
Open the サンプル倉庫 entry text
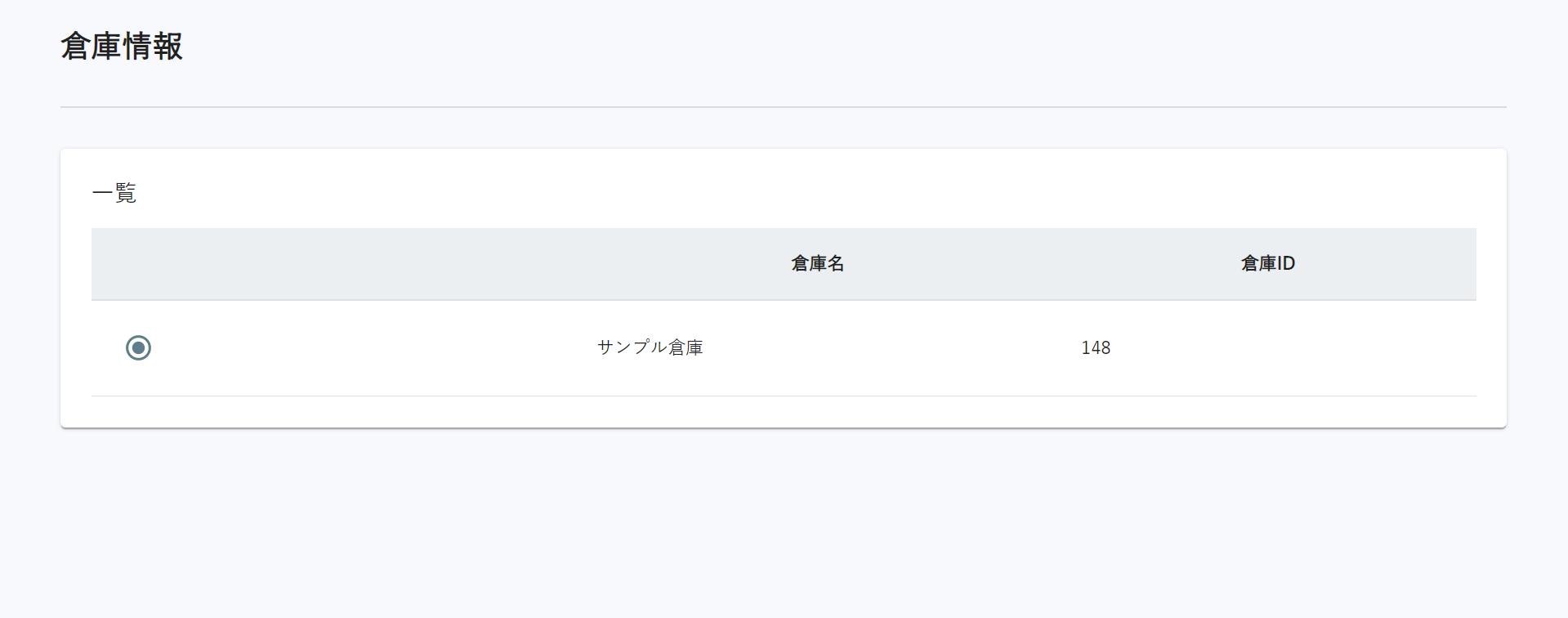(x=650, y=347)
